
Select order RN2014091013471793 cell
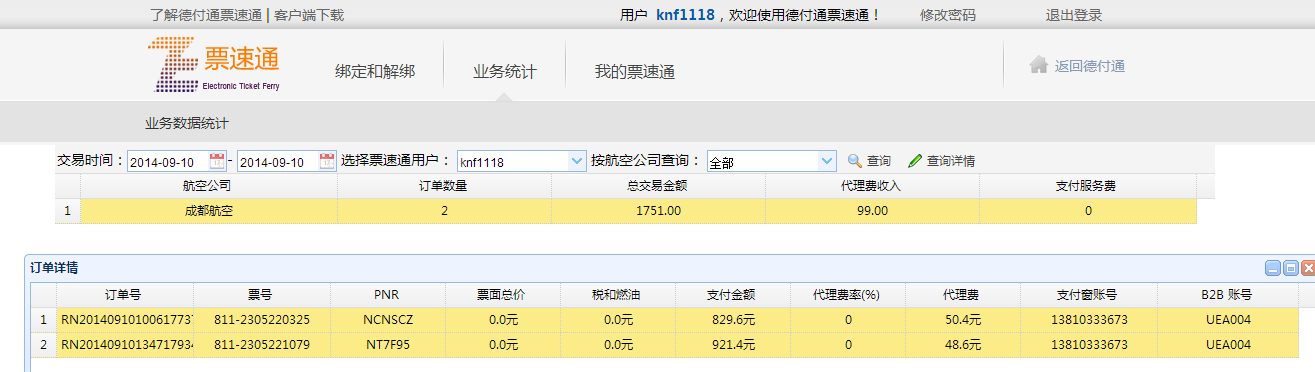pos(124,344)
